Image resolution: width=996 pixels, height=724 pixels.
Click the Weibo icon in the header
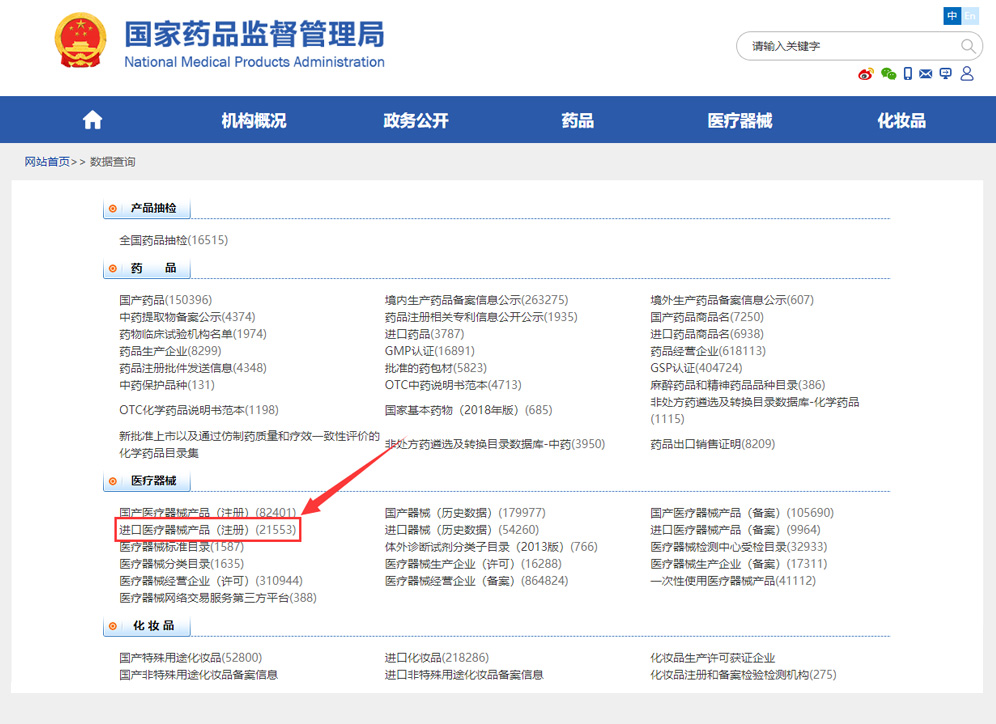pyautogui.click(x=866, y=74)
